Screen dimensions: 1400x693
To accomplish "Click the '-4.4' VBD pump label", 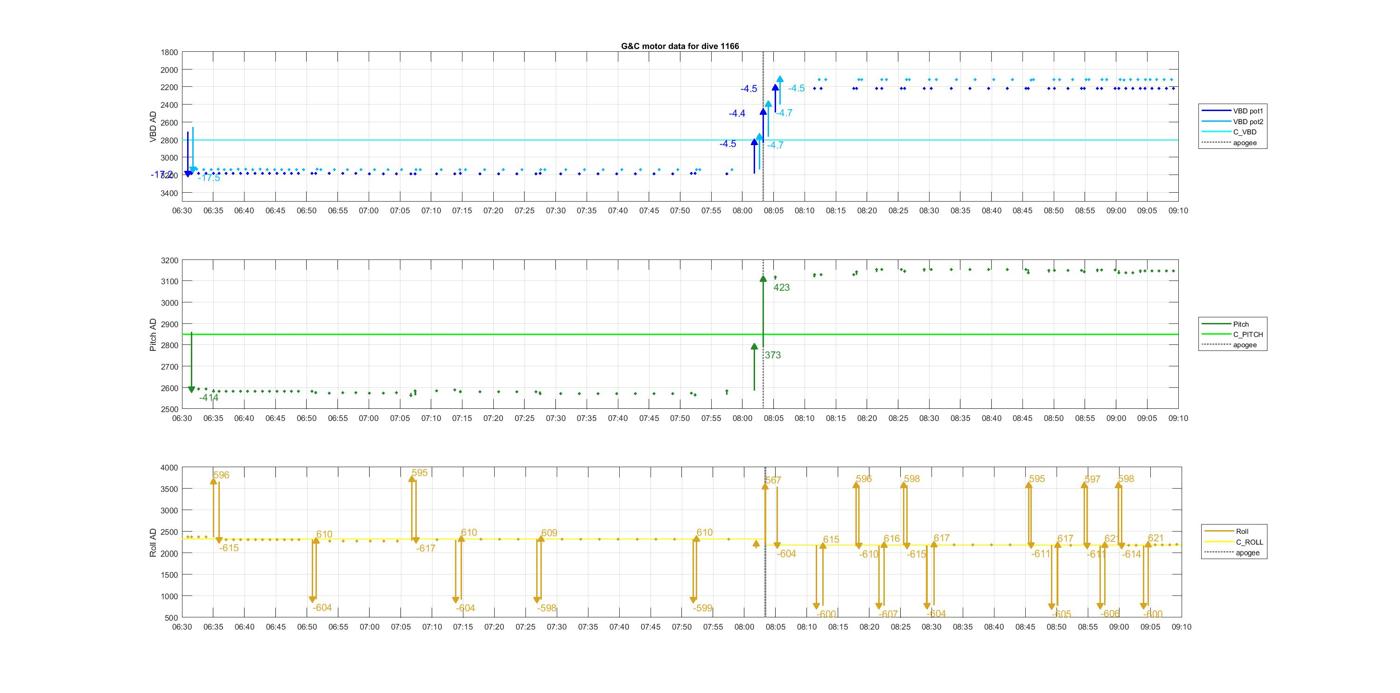I will (x=737, y=114).
